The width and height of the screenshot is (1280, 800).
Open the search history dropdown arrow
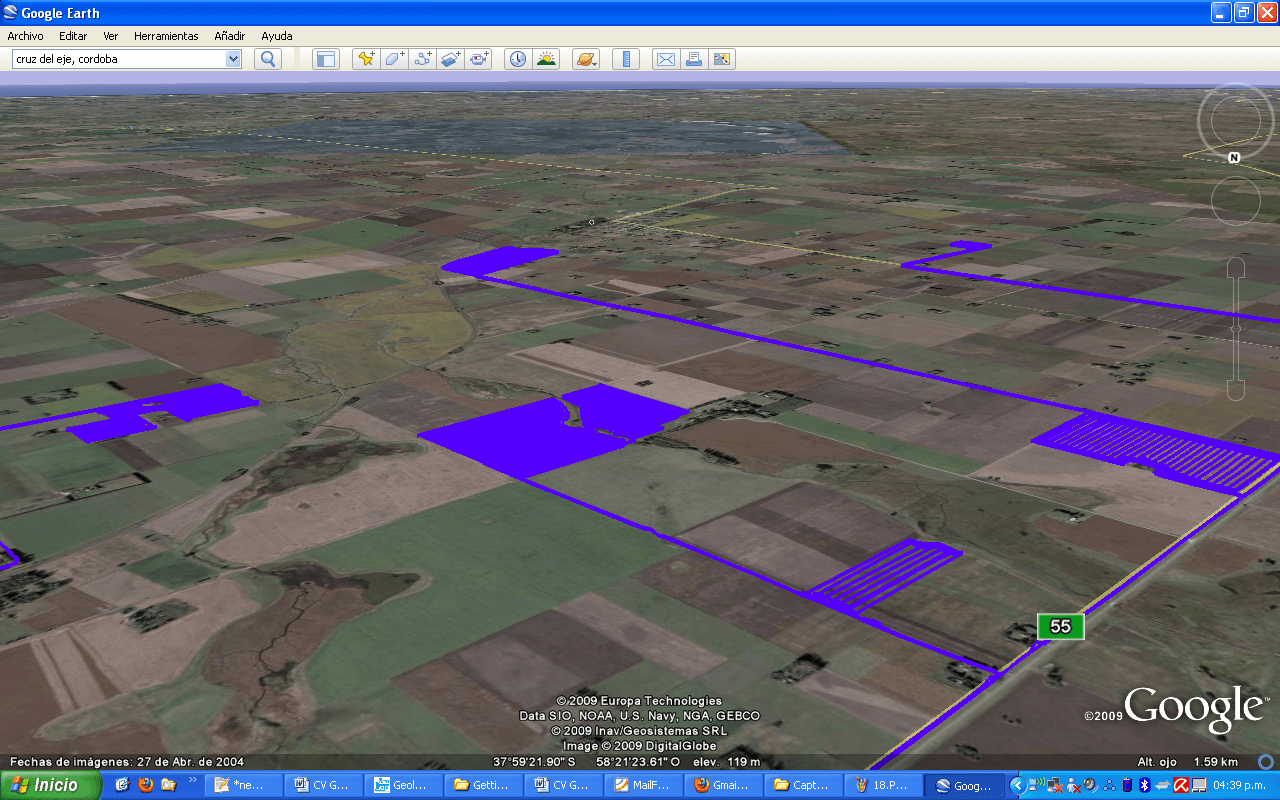click(x=233, y=59)
